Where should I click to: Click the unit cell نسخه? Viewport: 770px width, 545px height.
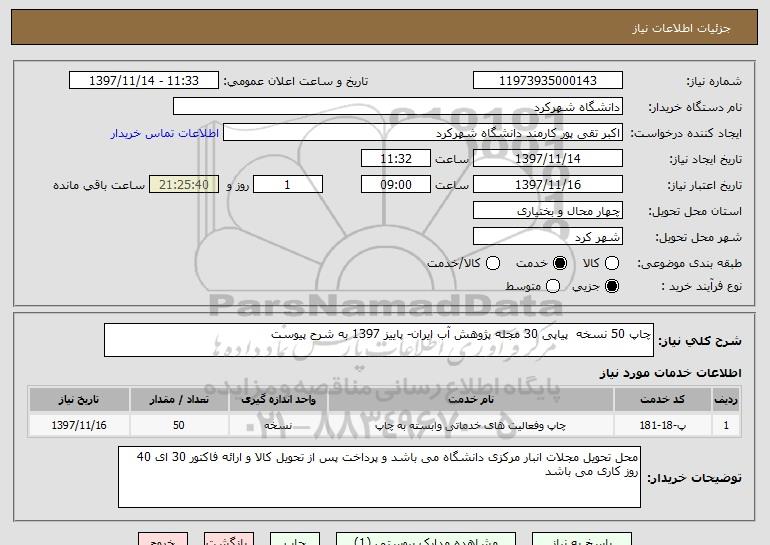(x=278, y=425)
